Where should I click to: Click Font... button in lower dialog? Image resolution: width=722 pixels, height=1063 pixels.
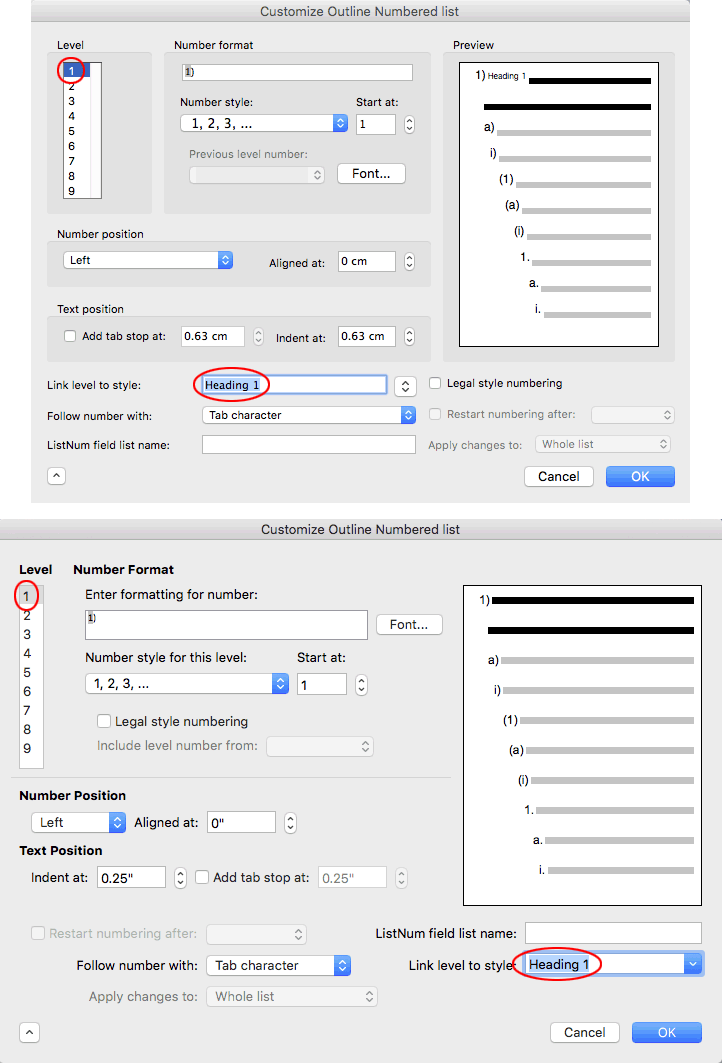(x=409, y=624)
